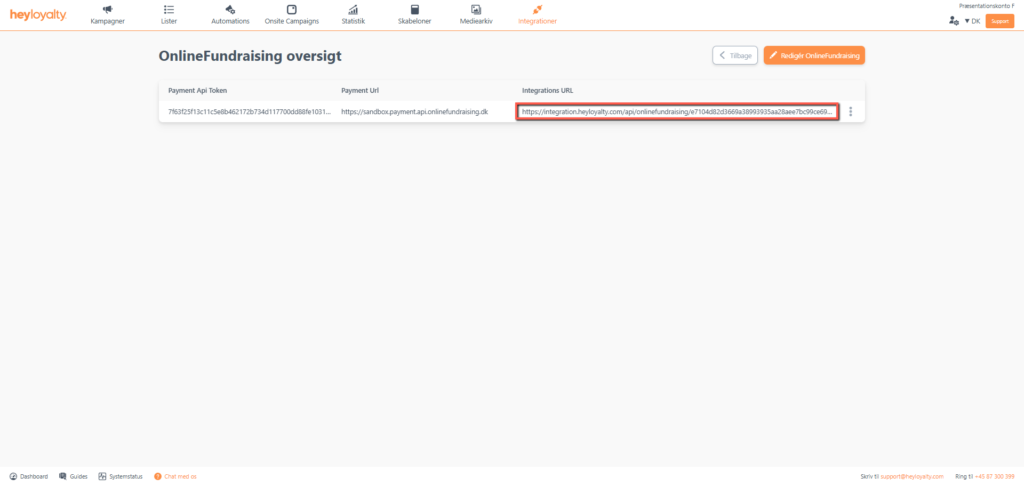The image size is (1024, 486).
Task: Open the Dashboard link in the footer
Action: [28, 476]
